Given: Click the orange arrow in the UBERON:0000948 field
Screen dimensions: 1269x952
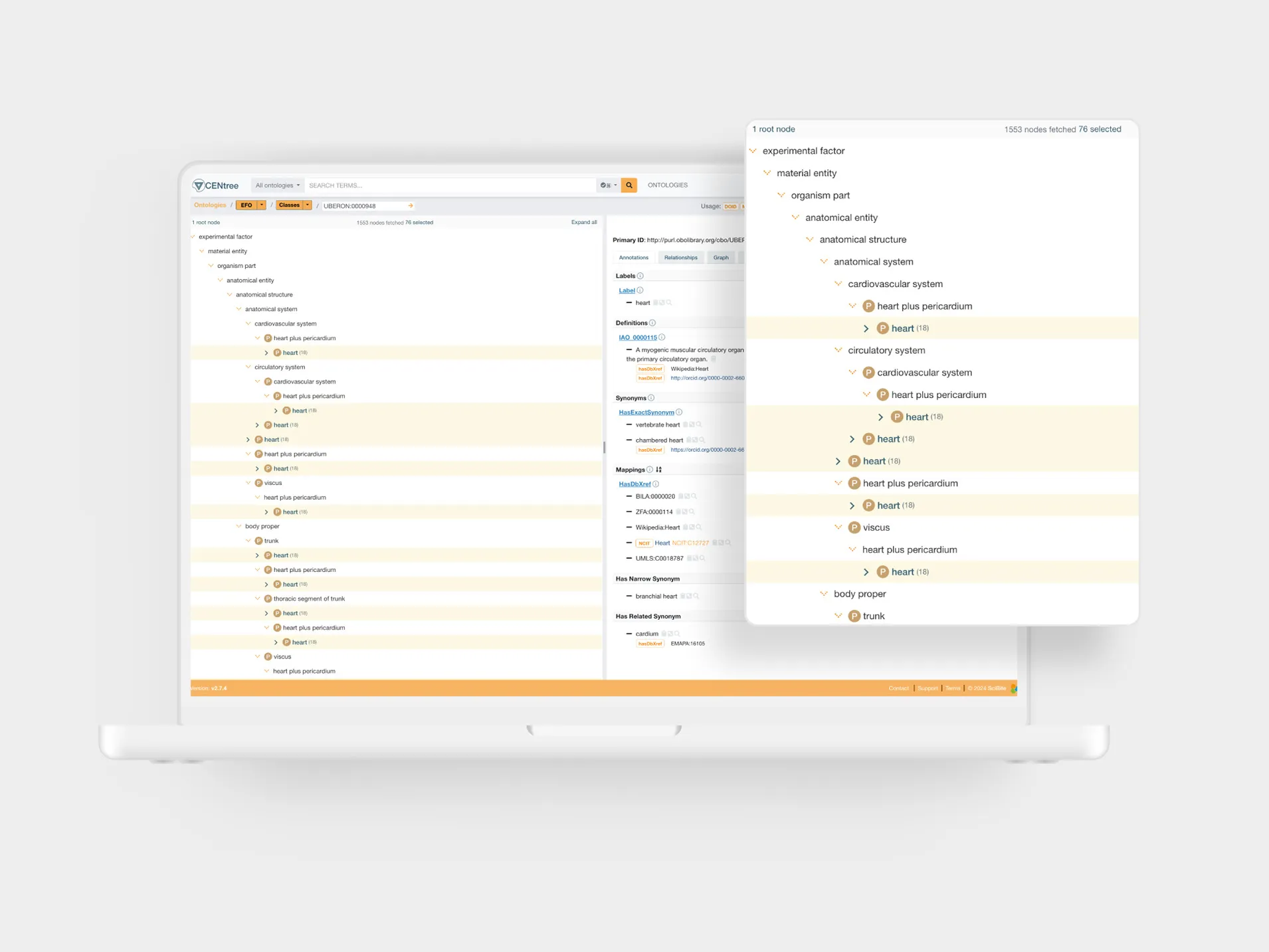Looking at the screenshot, I should 411,206.
